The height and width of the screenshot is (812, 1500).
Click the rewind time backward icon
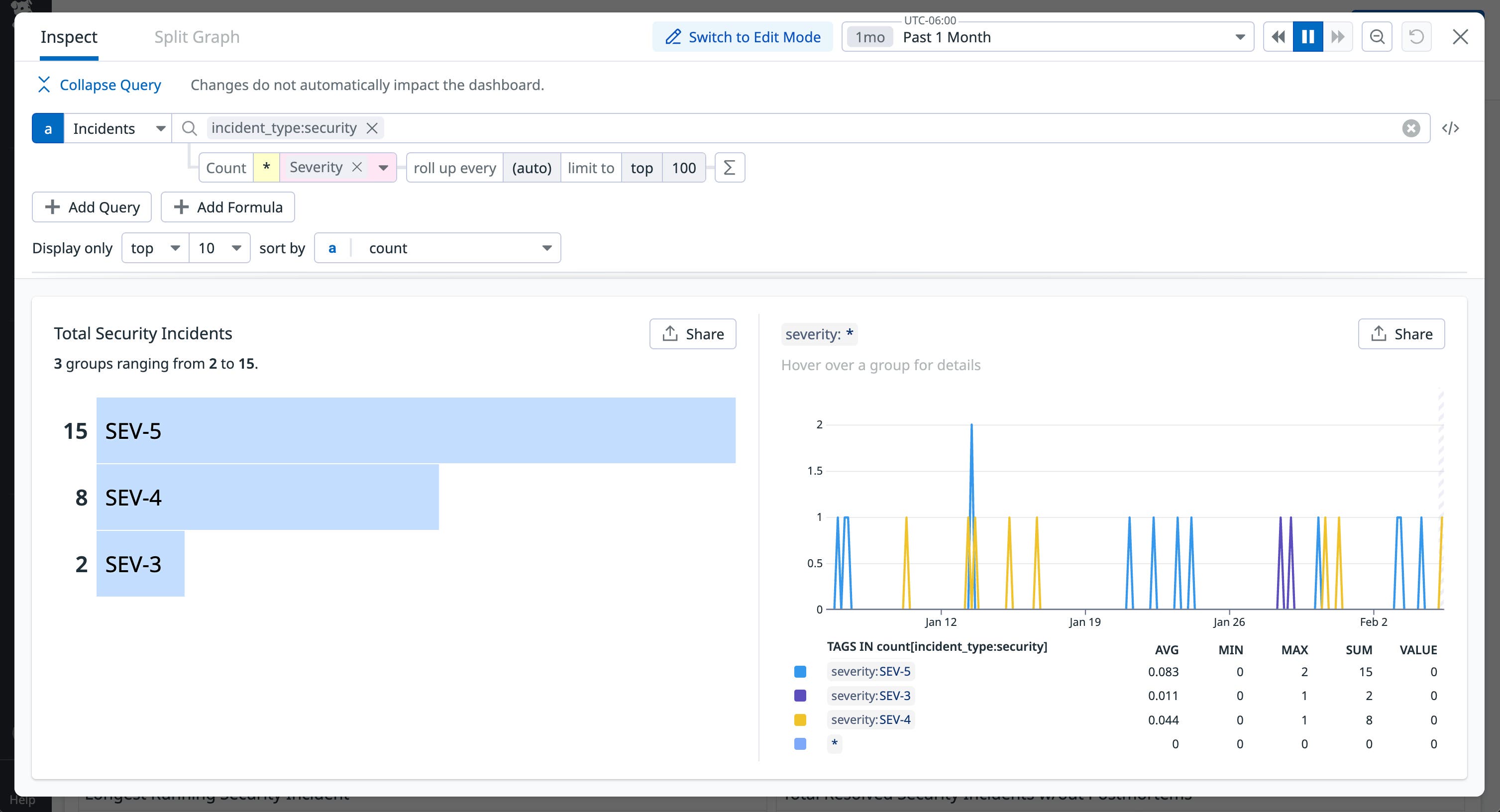1278,36
